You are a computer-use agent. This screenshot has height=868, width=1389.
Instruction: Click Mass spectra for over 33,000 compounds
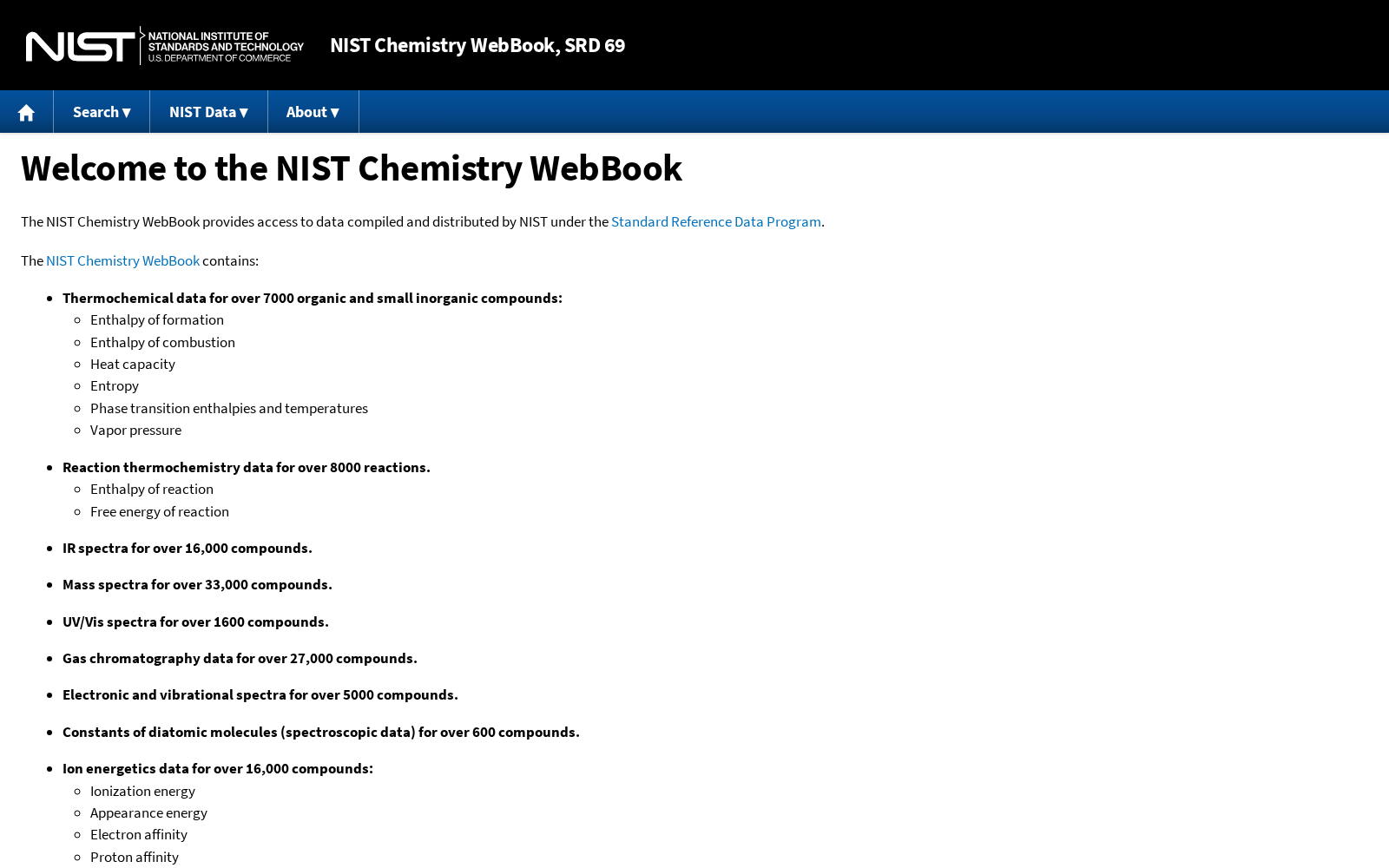pos(197,584)
